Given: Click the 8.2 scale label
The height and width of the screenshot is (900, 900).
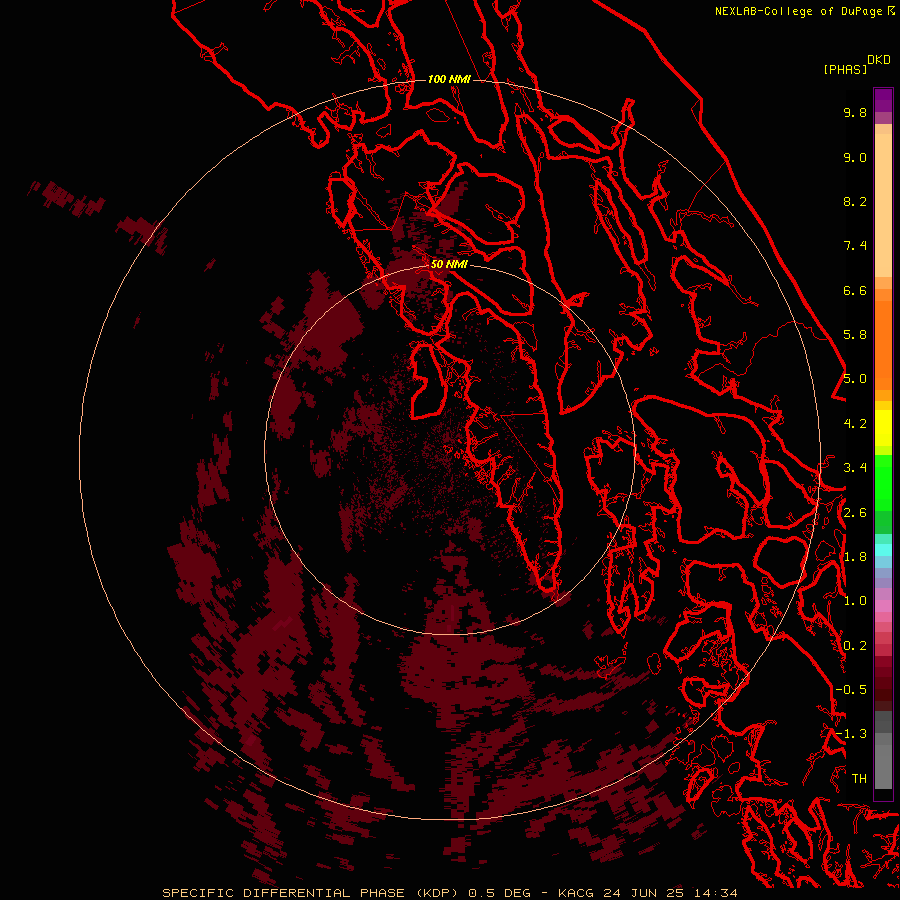Looking at the screenshot, I should pyautogui.click(x=855, y=201).
